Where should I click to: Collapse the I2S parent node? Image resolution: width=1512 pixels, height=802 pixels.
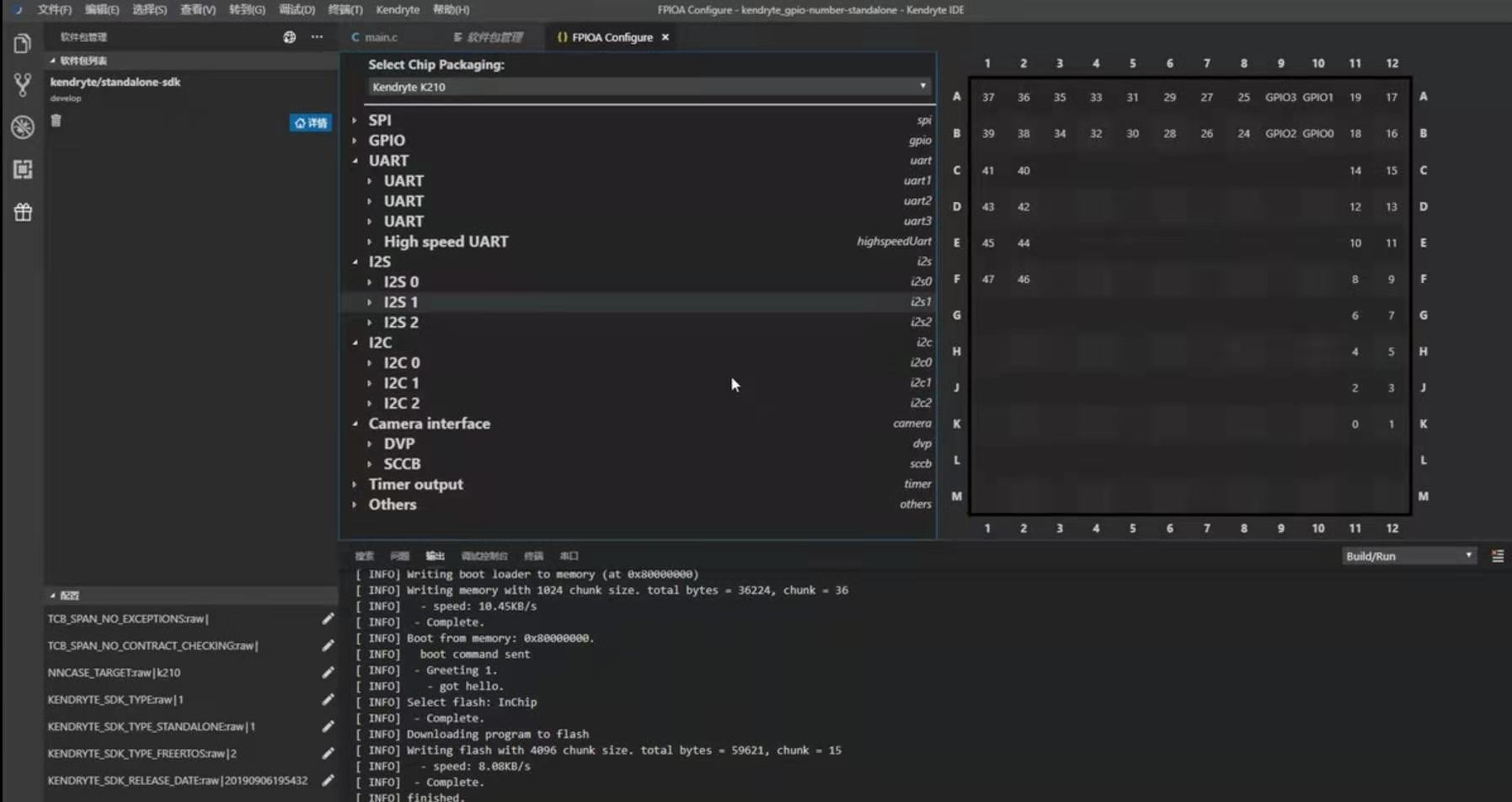[x=355, y=262]
